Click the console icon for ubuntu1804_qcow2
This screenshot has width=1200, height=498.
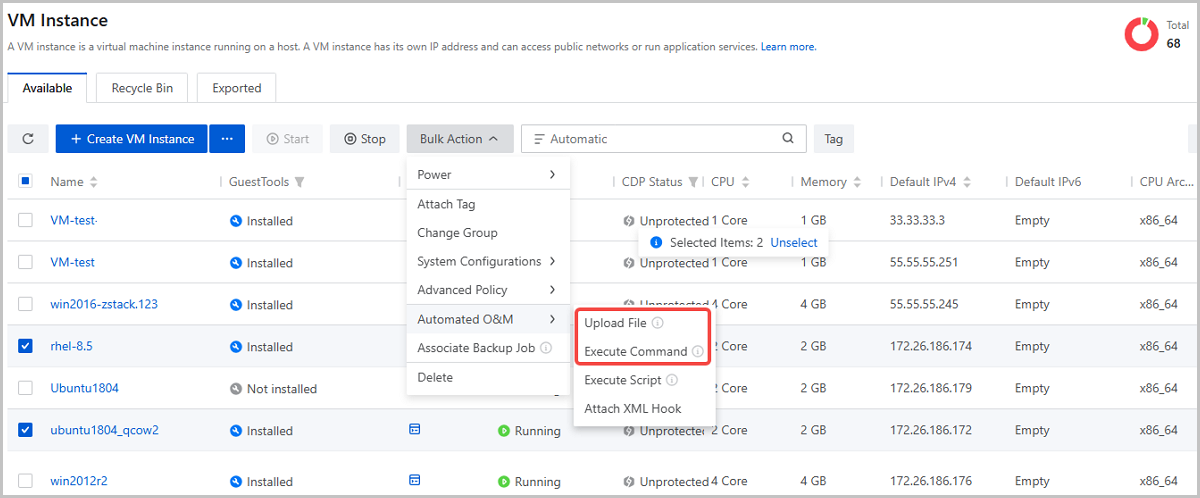(x=415, y=429)
